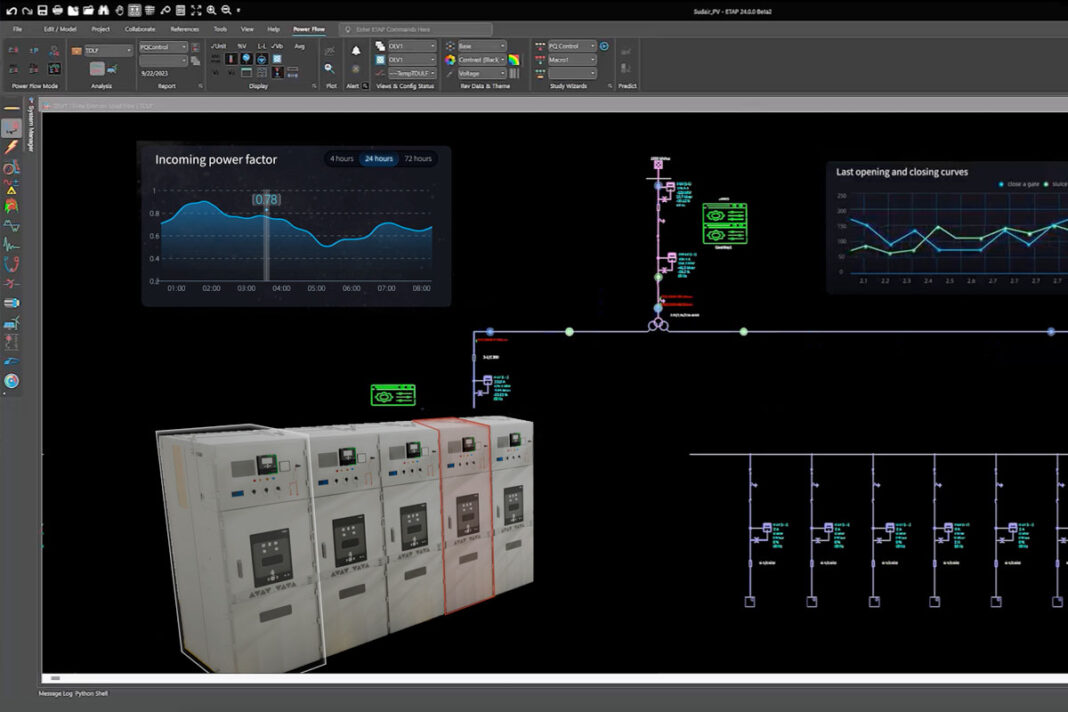The width and height of the screenshot is (1068, 712).
Task: Click the magnifier Plot icon
Action: click(330, 69)
